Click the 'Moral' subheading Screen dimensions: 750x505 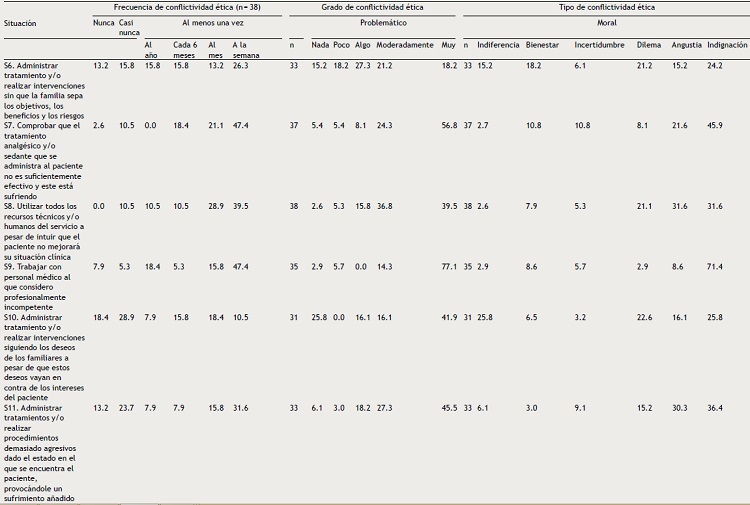(x=607, y=22)
